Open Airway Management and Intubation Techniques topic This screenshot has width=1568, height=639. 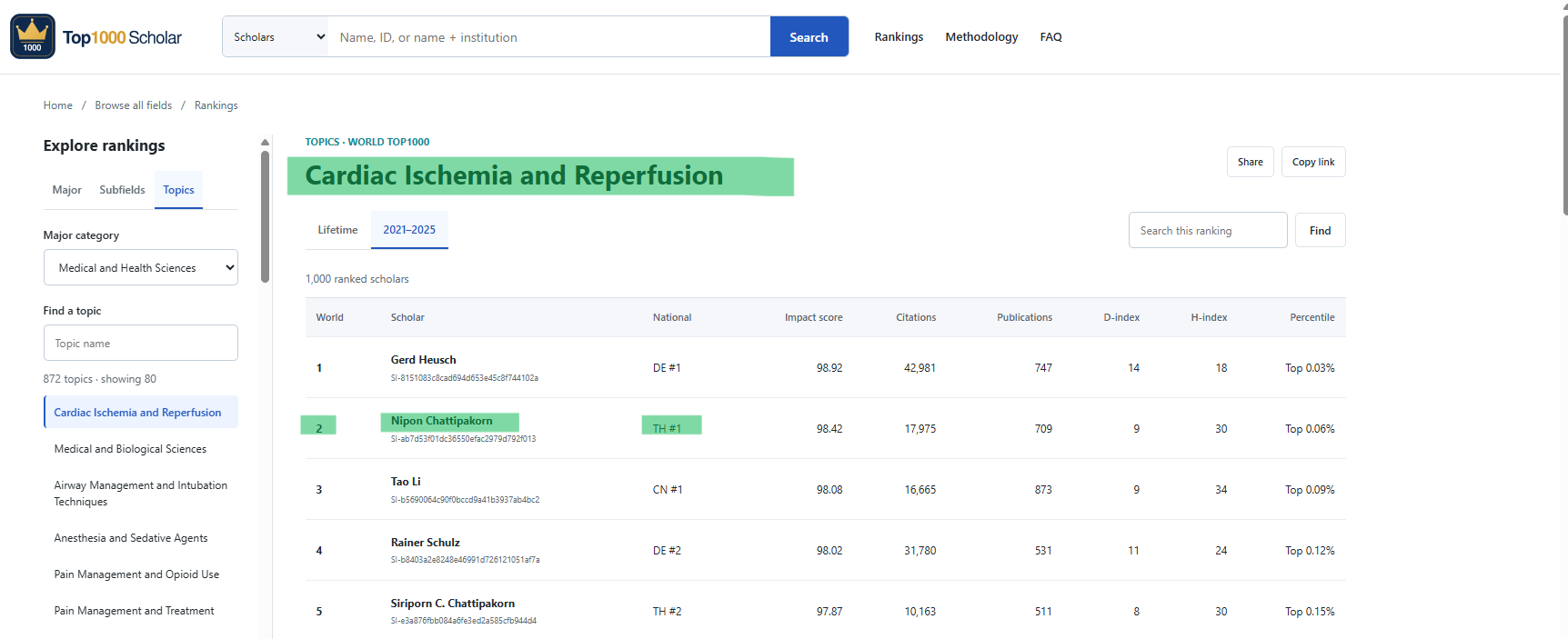(141, 494)
